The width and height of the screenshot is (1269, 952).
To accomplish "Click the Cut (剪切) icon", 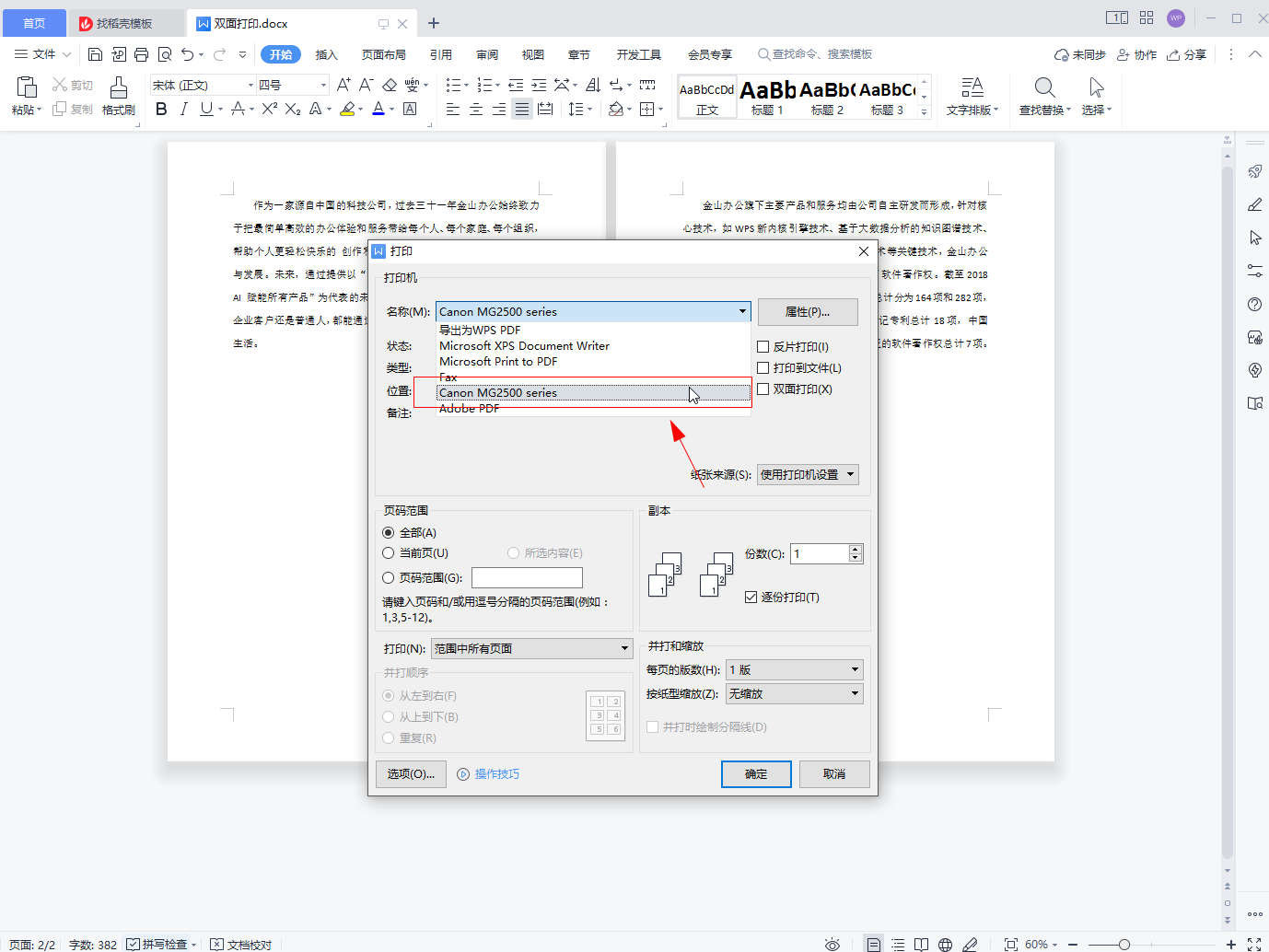I will pyautogui.click(x=60, y=85).
